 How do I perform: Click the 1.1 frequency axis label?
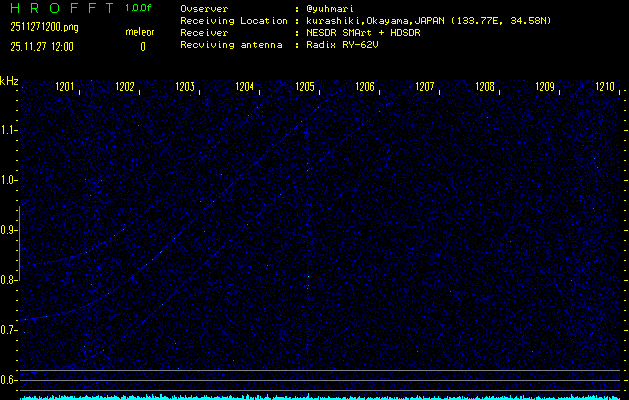click(9, 130)
